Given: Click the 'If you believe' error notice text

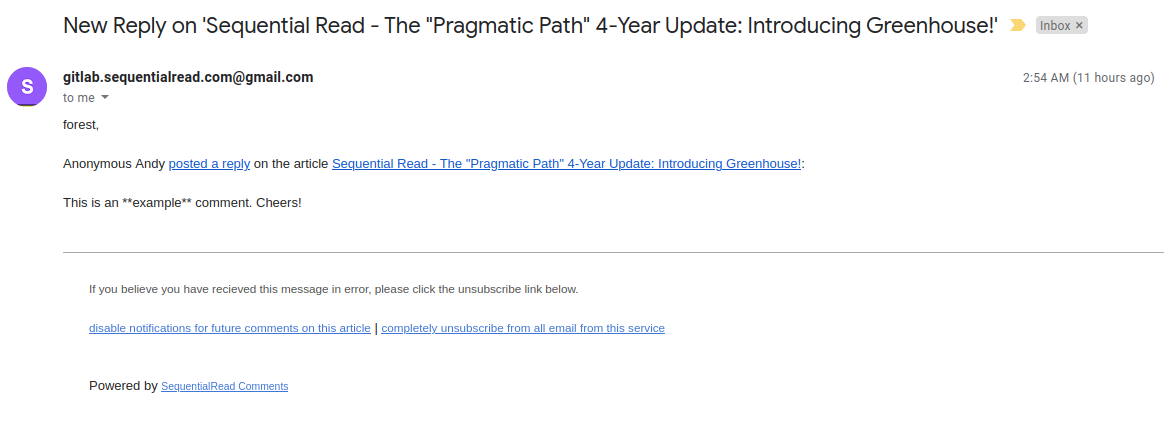Looking at the screenshot, I should tap(333, 289).
